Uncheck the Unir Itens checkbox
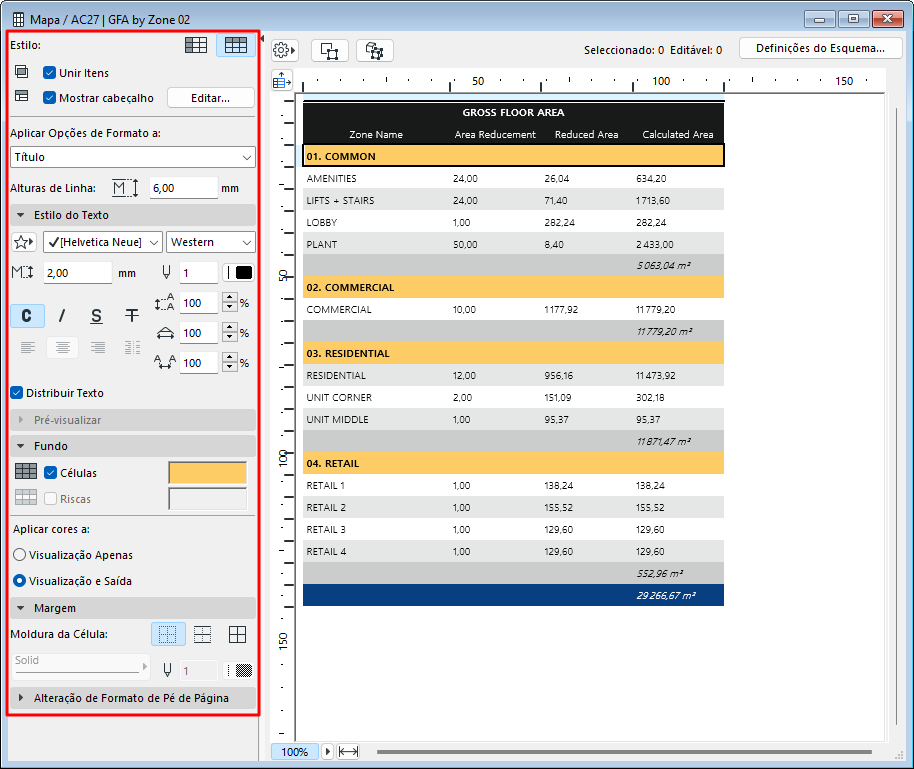Image resolution: width=914 pixels, height=769 pixels. tap(50, 73)
